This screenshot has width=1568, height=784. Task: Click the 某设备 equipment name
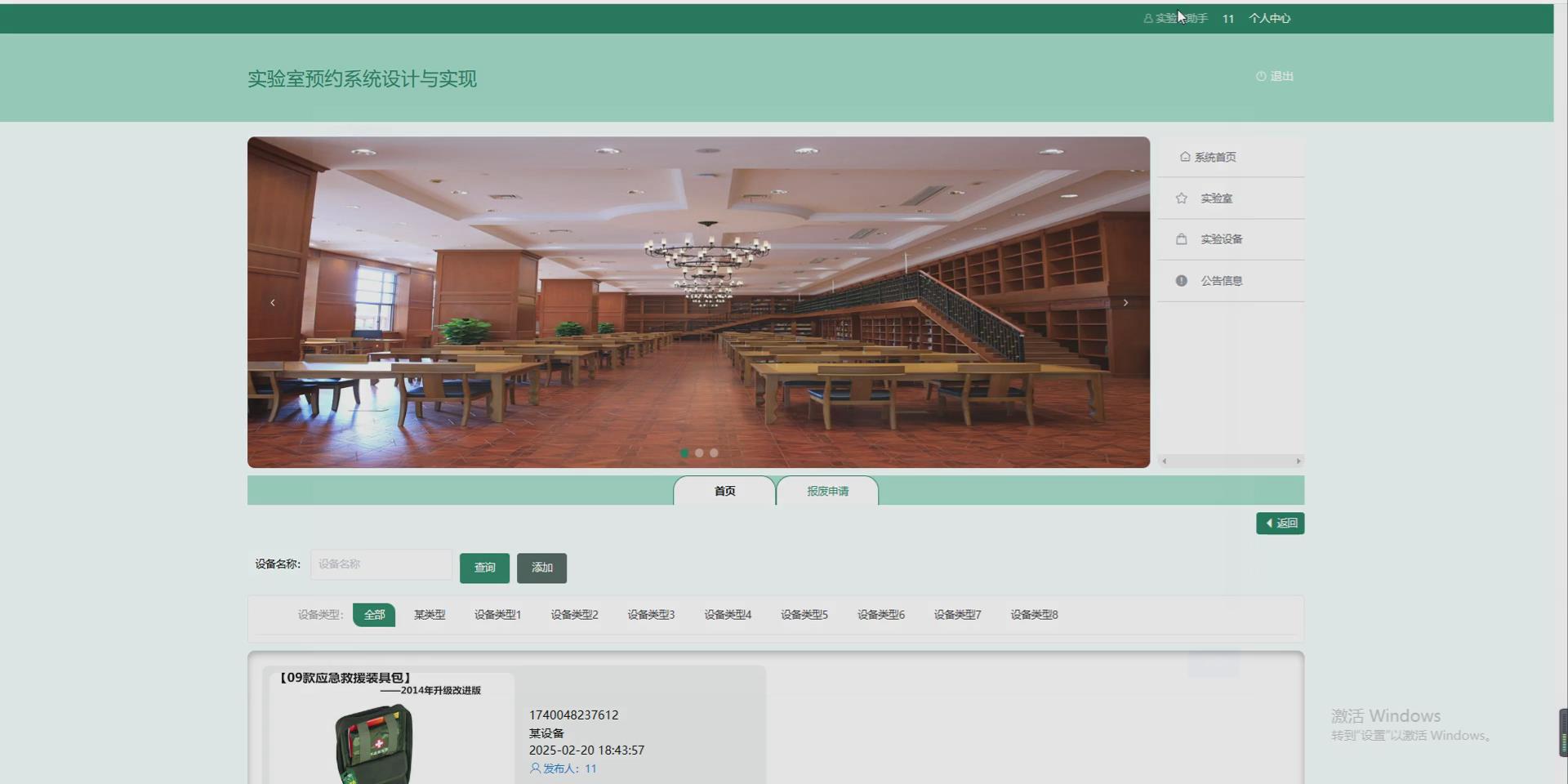tap(546, 733)
